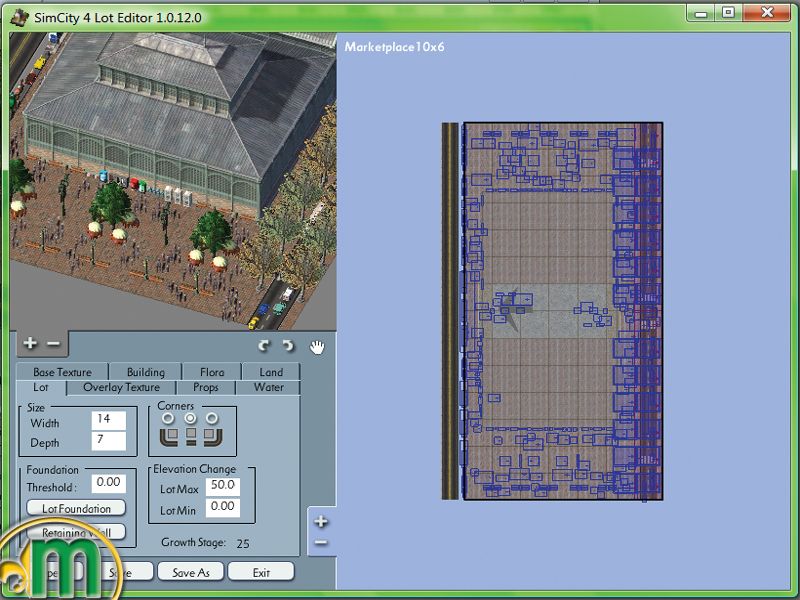The image size is (800, 600).
Task: Click the Depth size input field
Action: click(x=109, y=440)
